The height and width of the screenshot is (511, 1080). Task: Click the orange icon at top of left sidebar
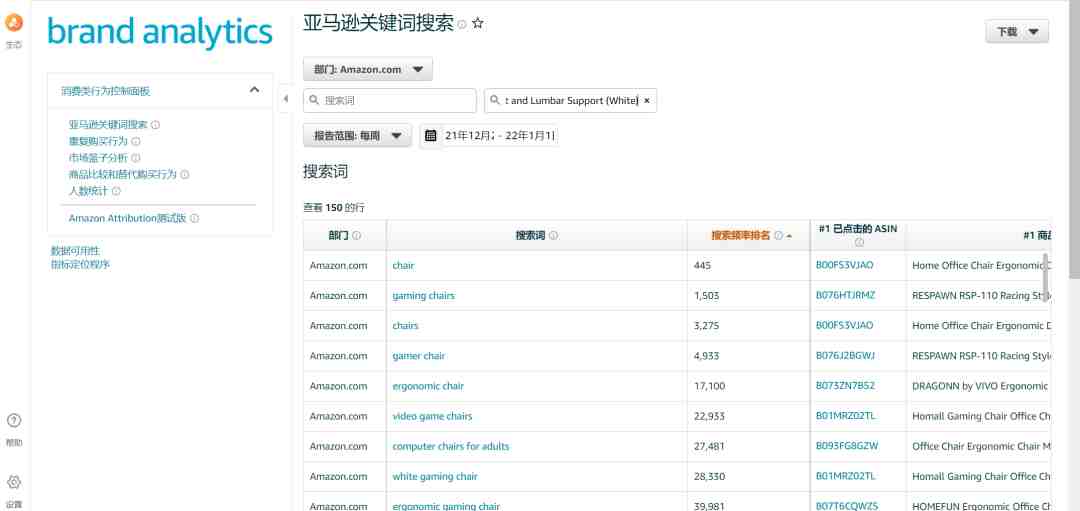[14, 23]
